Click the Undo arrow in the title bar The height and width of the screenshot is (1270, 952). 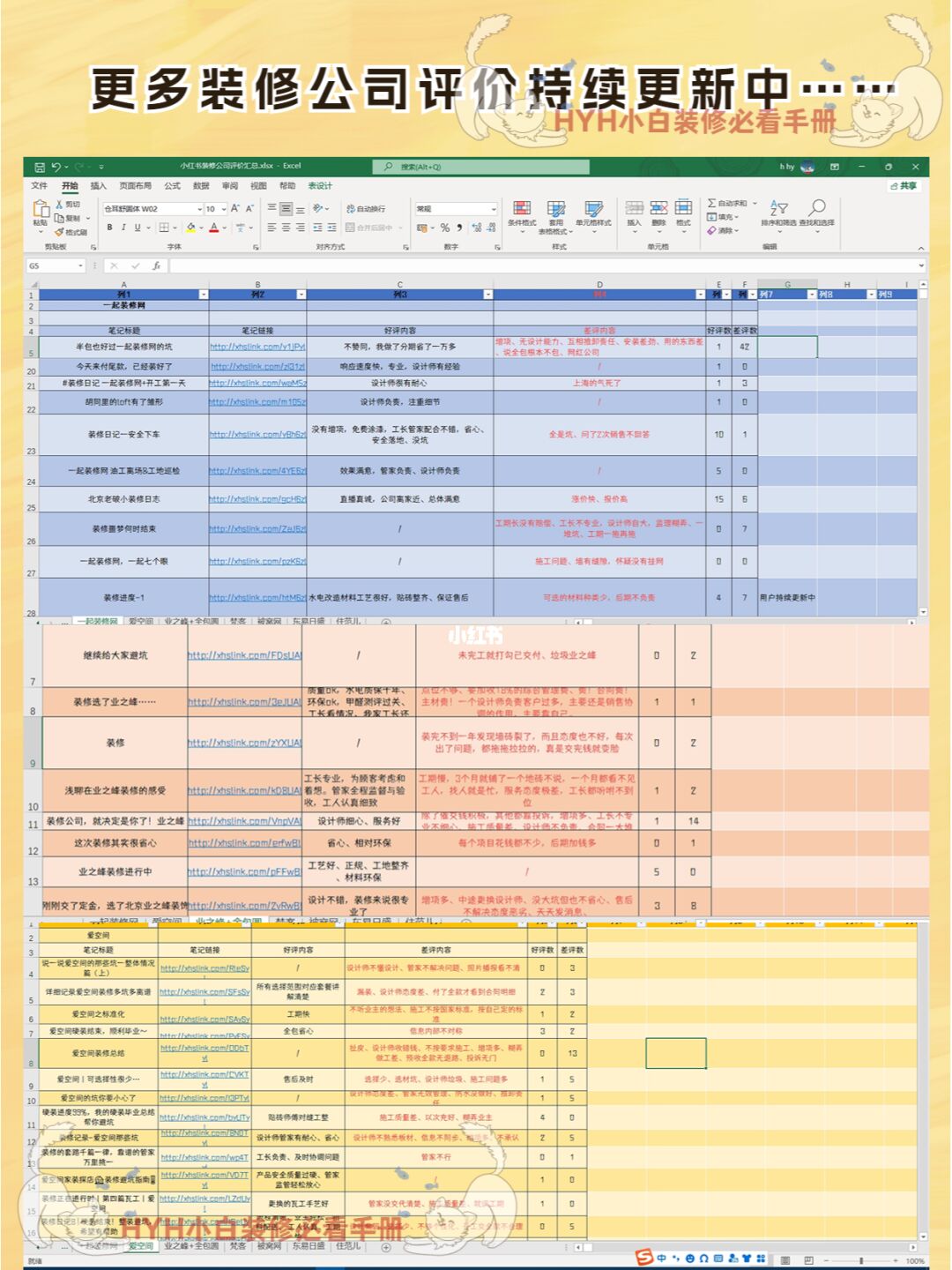pos(56,167)
